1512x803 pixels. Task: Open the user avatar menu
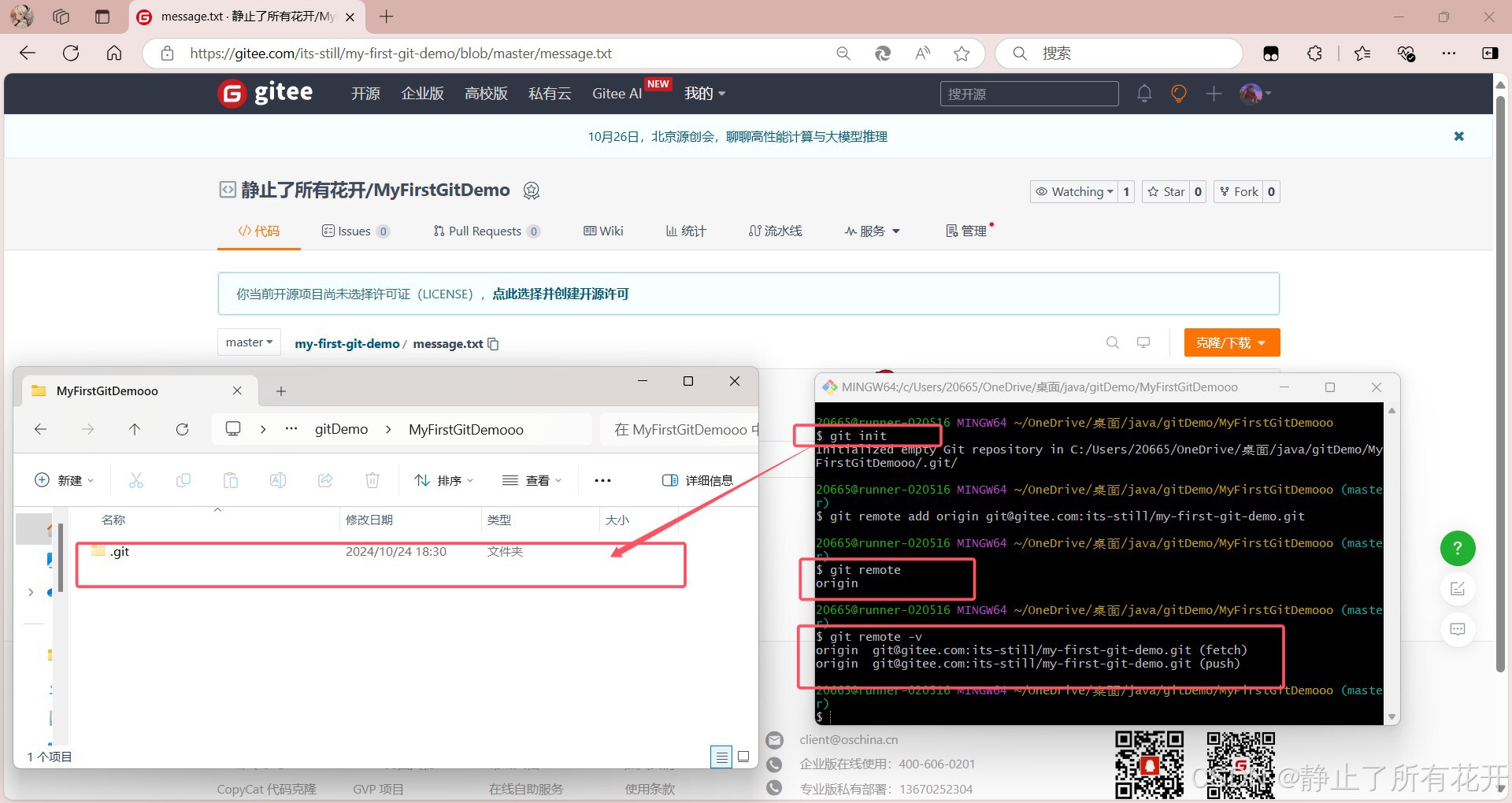[1255, 94]
